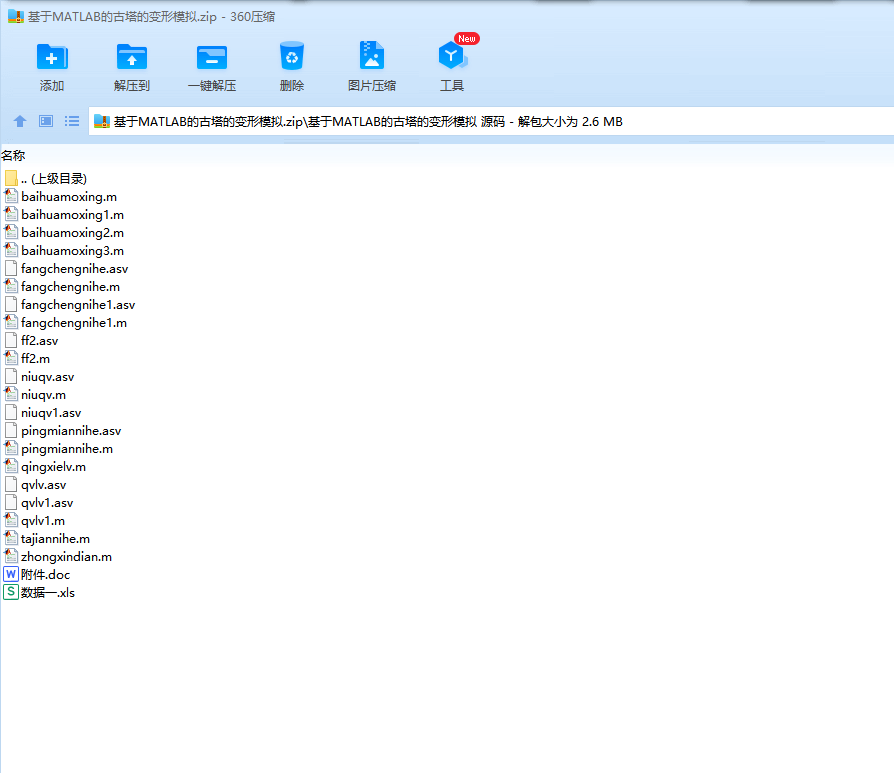Click the 一键解压 one-click extract icon

pos(212,57)
